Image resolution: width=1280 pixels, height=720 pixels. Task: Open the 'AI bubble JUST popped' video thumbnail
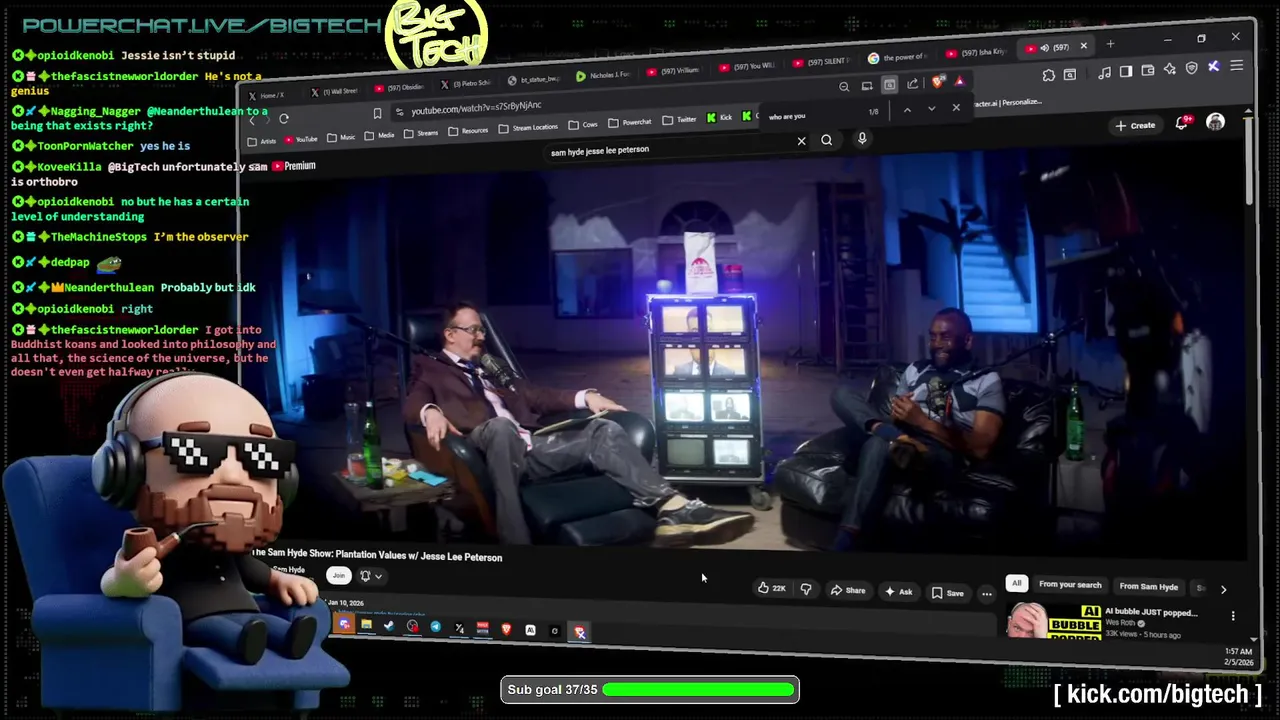(1052, 621)
